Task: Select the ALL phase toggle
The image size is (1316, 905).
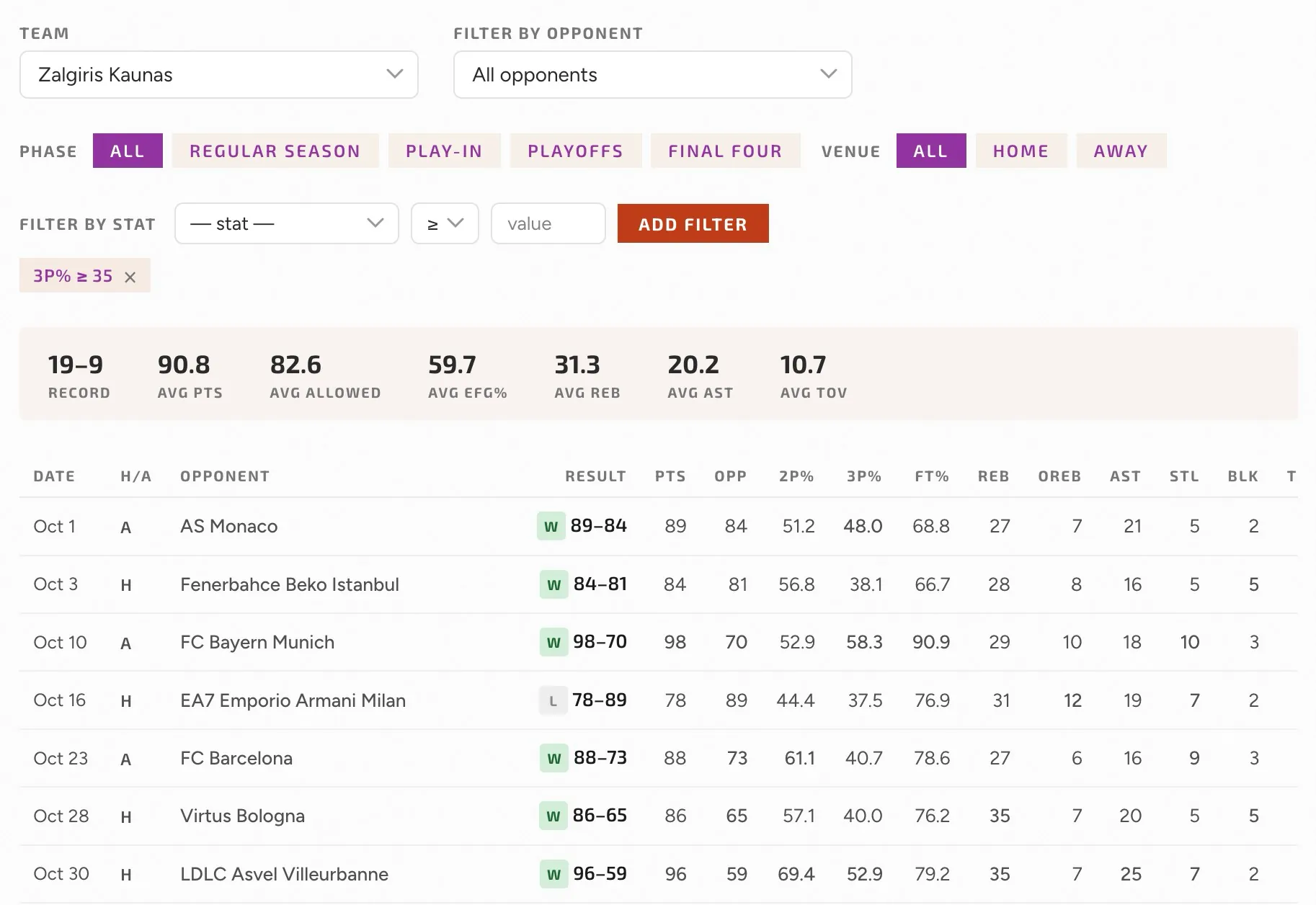Action: 128,151
